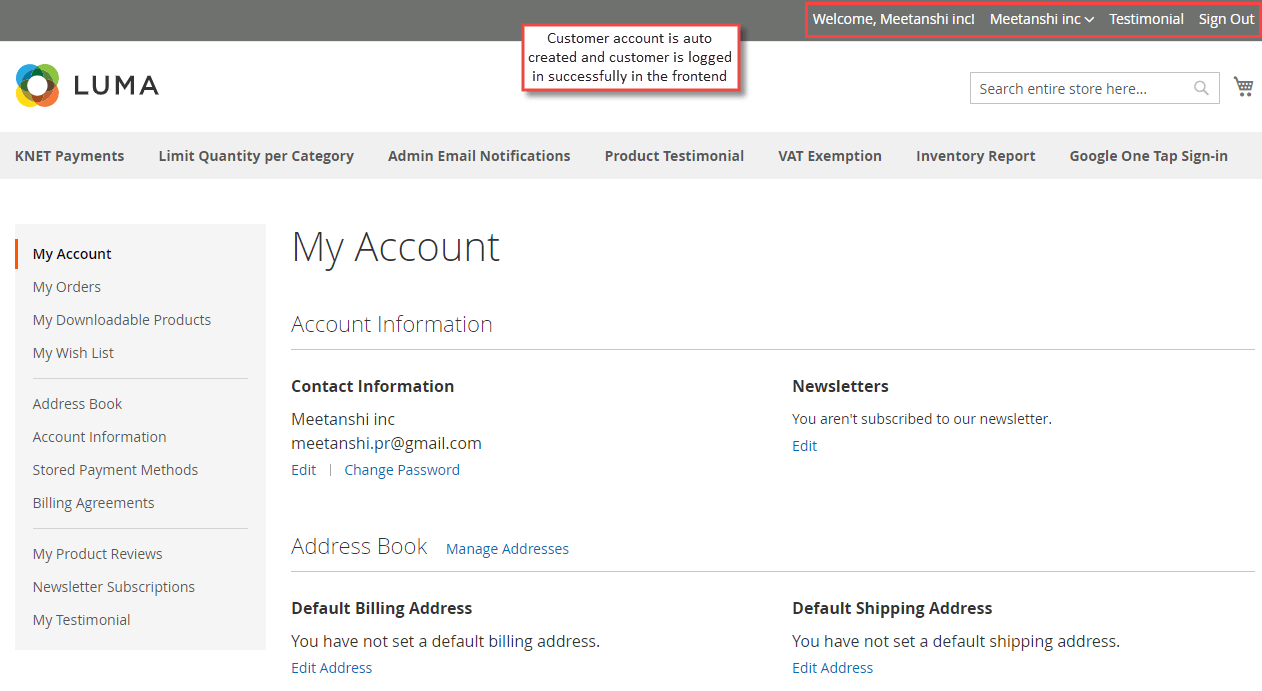The height and width of the screenshot is (691, 1262).
Task: Go to My Orders
Action: coord(67,287)
